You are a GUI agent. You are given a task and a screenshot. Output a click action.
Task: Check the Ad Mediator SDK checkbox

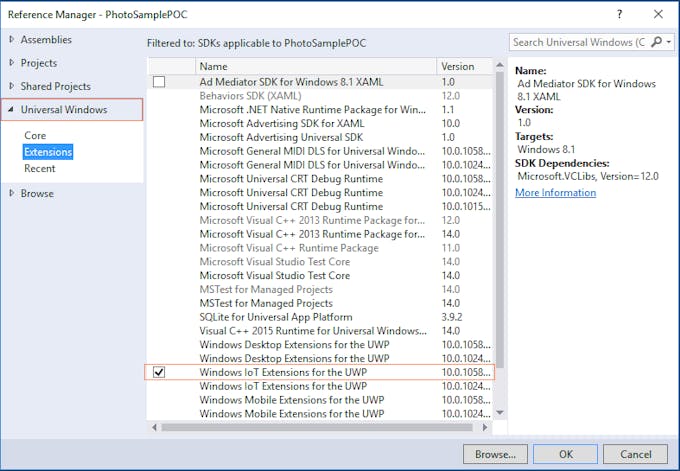[x=159, y=82]
